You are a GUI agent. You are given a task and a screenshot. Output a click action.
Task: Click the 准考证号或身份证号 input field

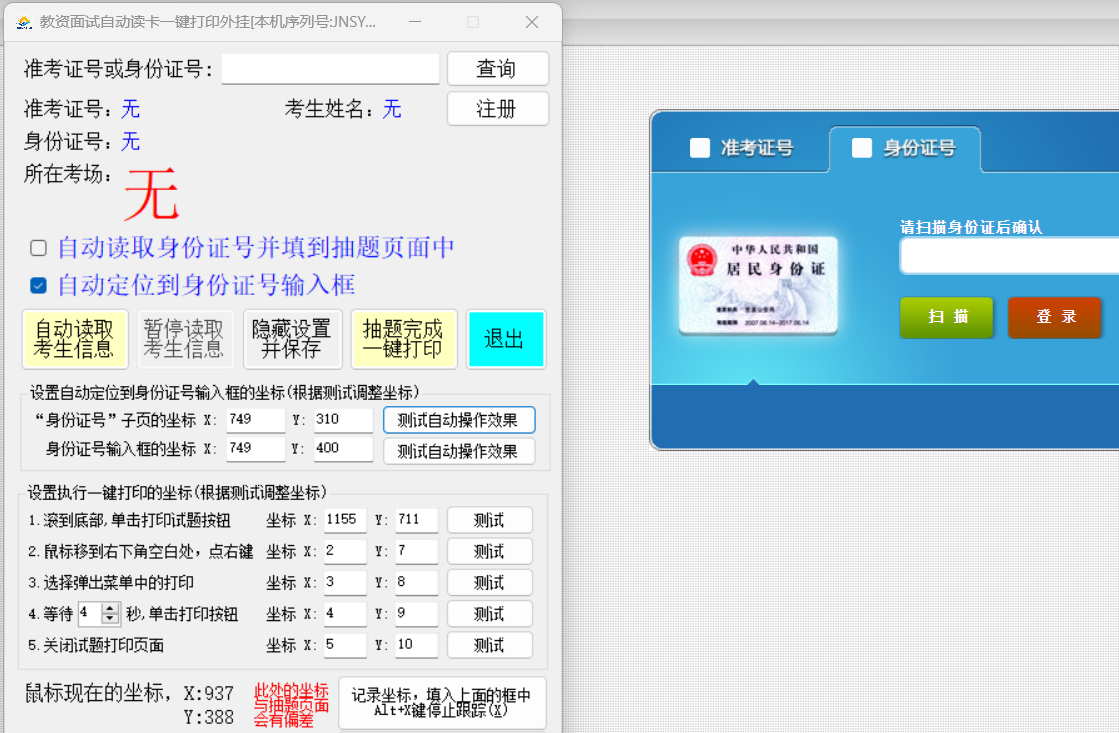coord(330,68)
